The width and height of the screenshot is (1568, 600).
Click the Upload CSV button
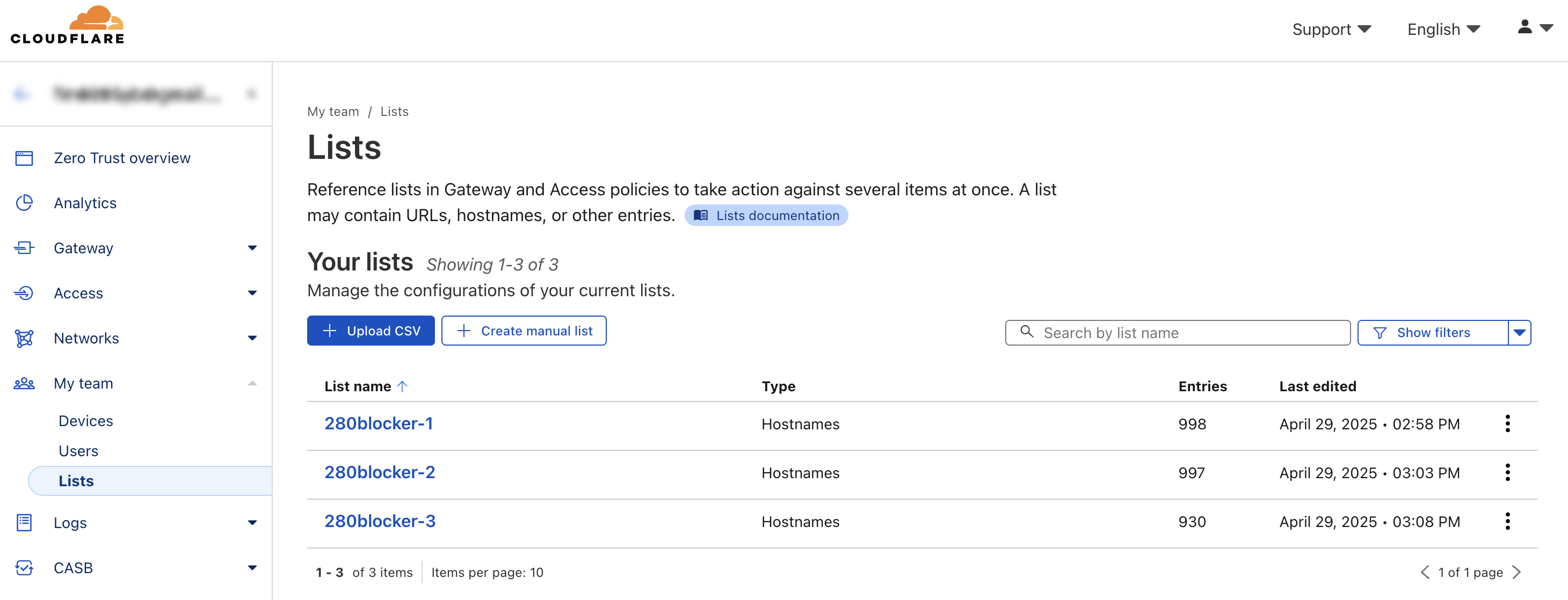(x=371, y=331)
